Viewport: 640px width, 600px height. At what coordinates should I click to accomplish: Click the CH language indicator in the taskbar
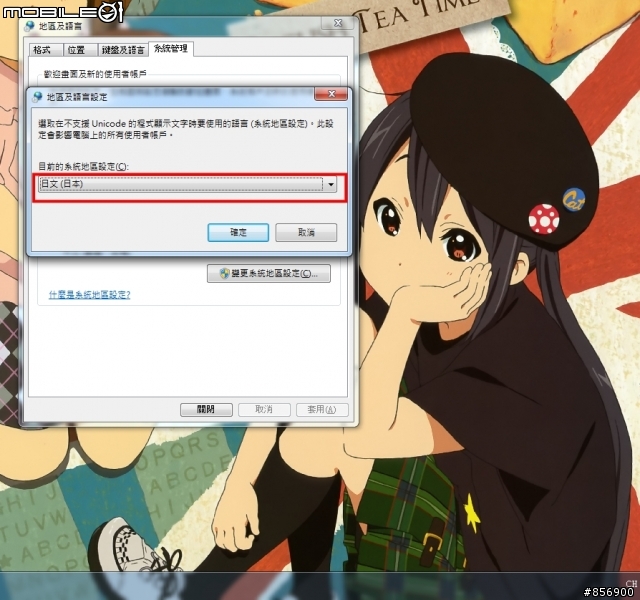[631, 583]
